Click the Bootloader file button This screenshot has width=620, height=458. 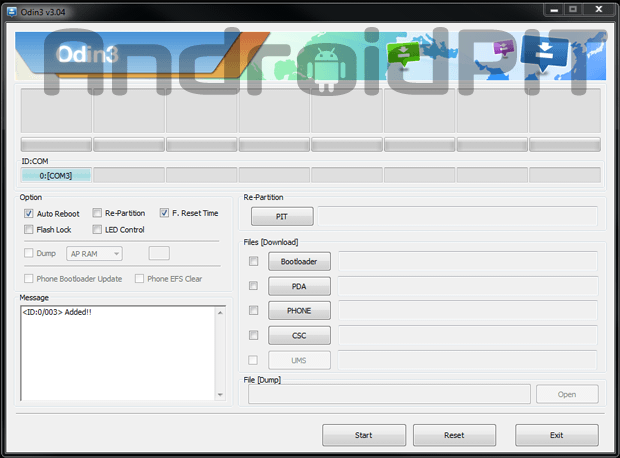299,261
